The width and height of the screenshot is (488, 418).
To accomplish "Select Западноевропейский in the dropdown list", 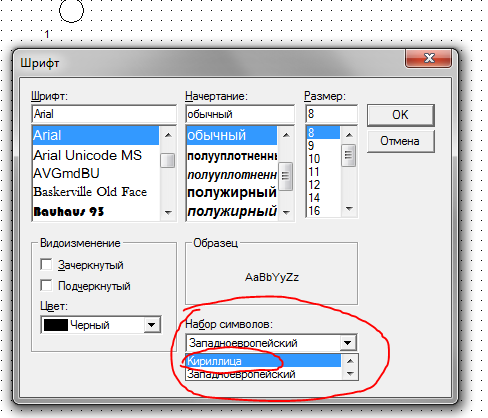I will pyautogui.click(x=263, y=374).
